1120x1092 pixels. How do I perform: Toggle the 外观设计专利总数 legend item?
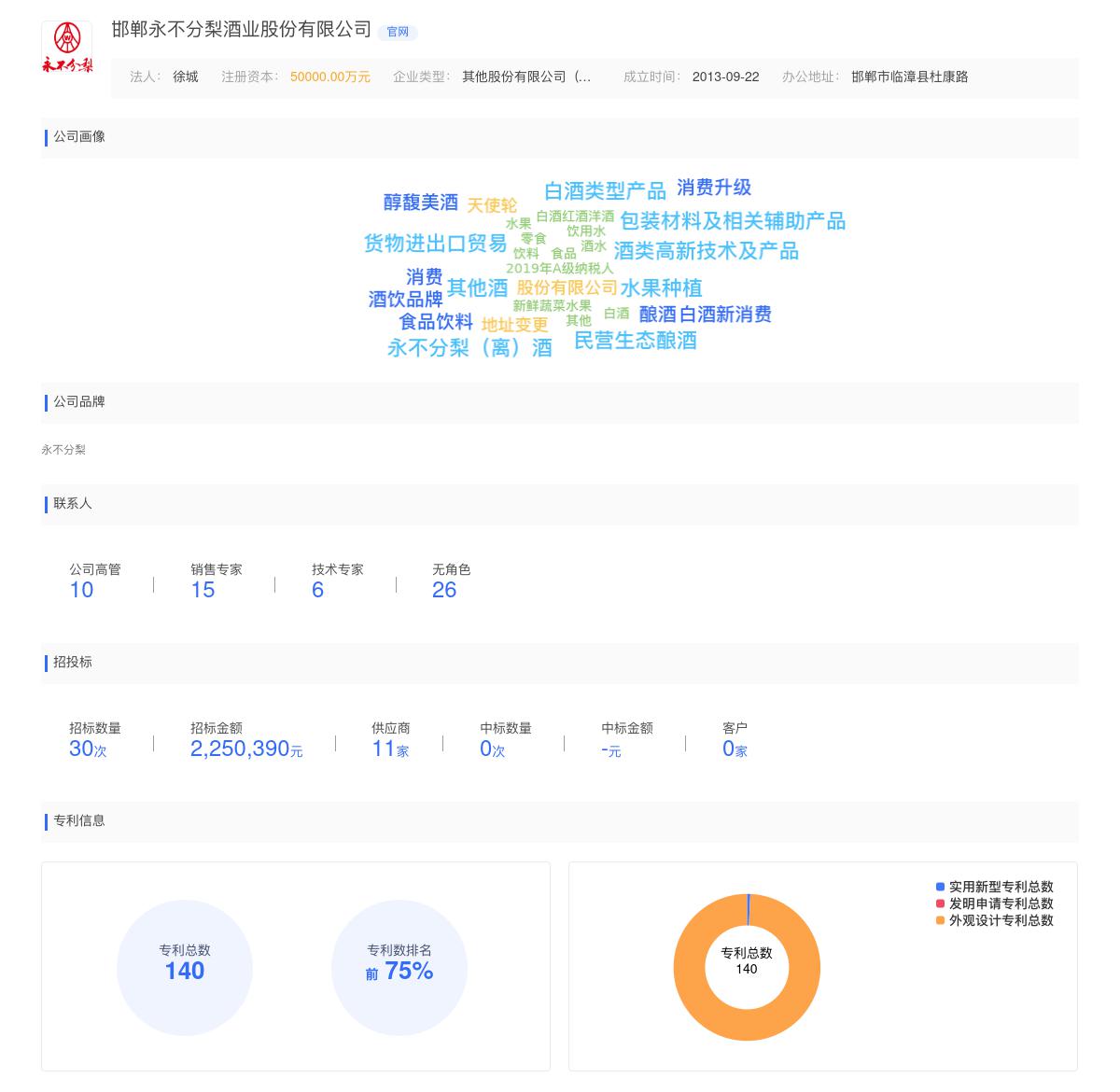pos(995,920)
